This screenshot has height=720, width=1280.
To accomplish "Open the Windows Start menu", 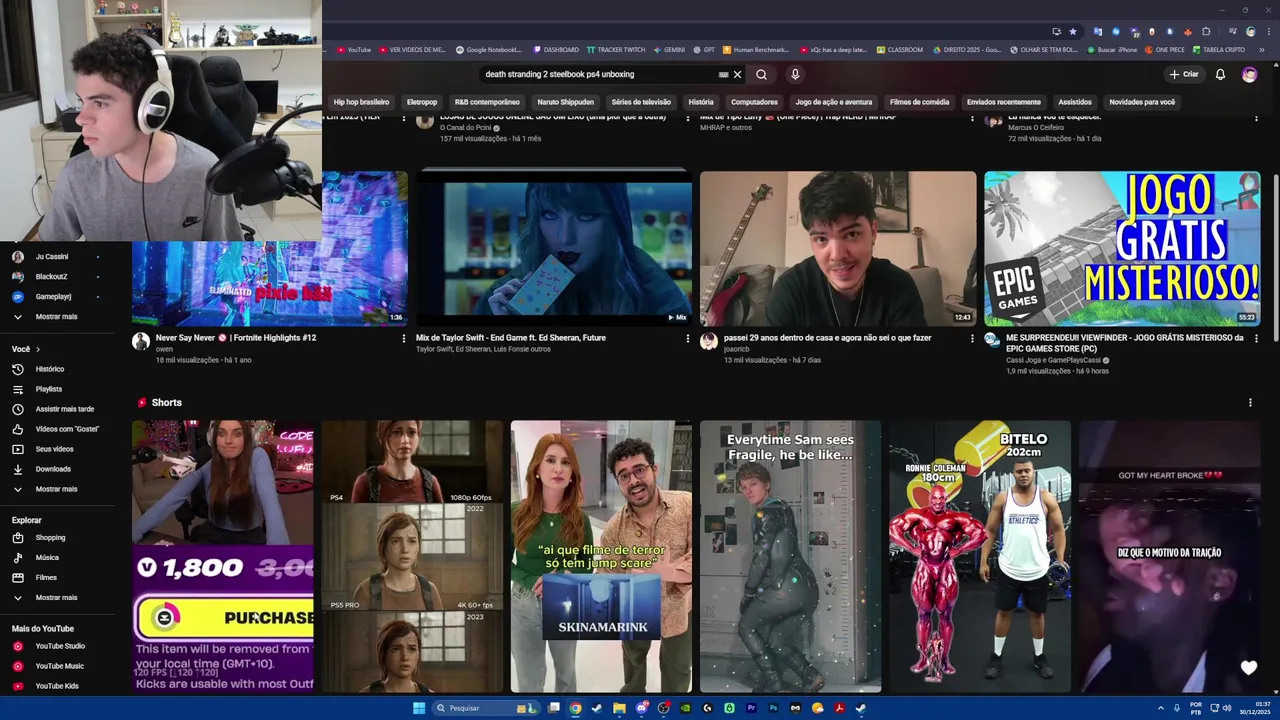I will click(x=419, y=708).
